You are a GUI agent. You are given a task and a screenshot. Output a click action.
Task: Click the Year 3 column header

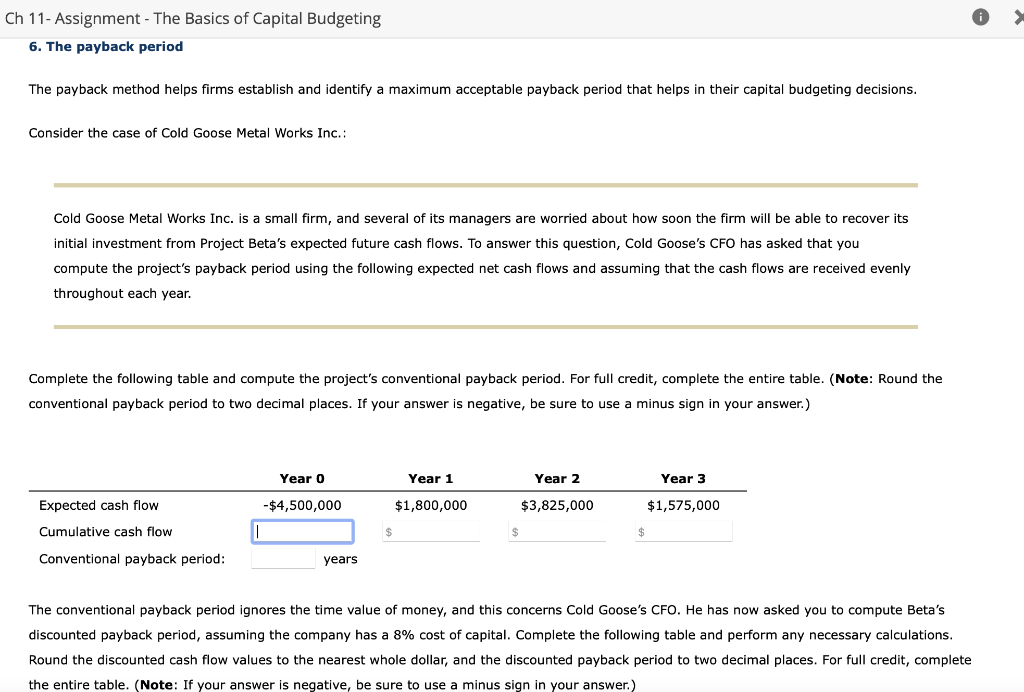click(684, 479)
